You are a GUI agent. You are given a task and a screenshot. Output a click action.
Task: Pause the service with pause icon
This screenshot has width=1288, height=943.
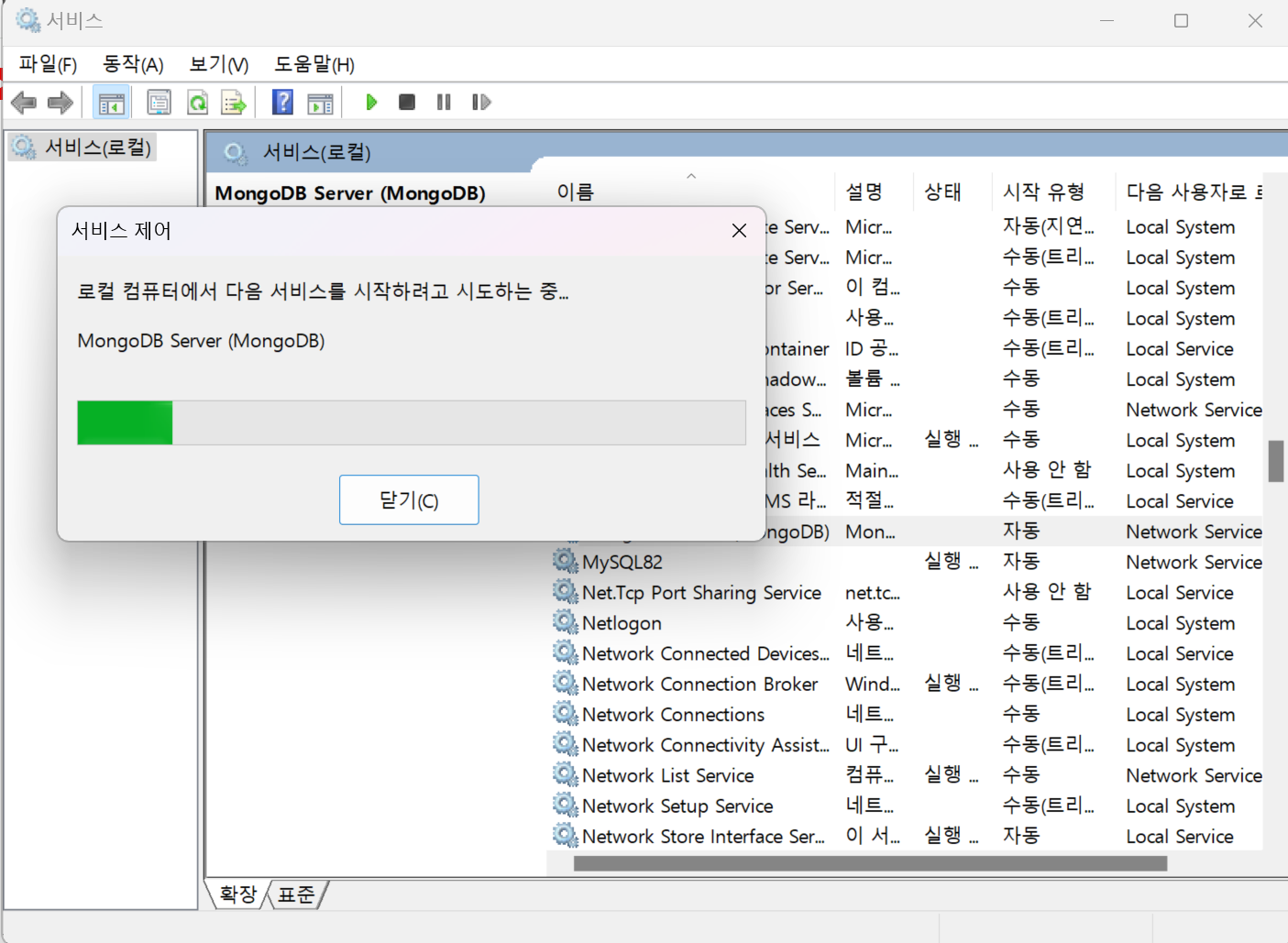444,102
